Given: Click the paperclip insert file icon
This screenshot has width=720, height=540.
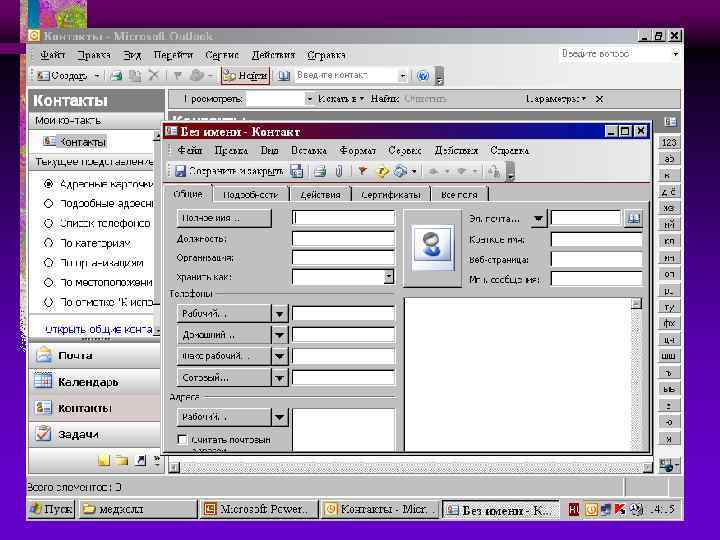Looking at the screenshot, I should point(339,171).
